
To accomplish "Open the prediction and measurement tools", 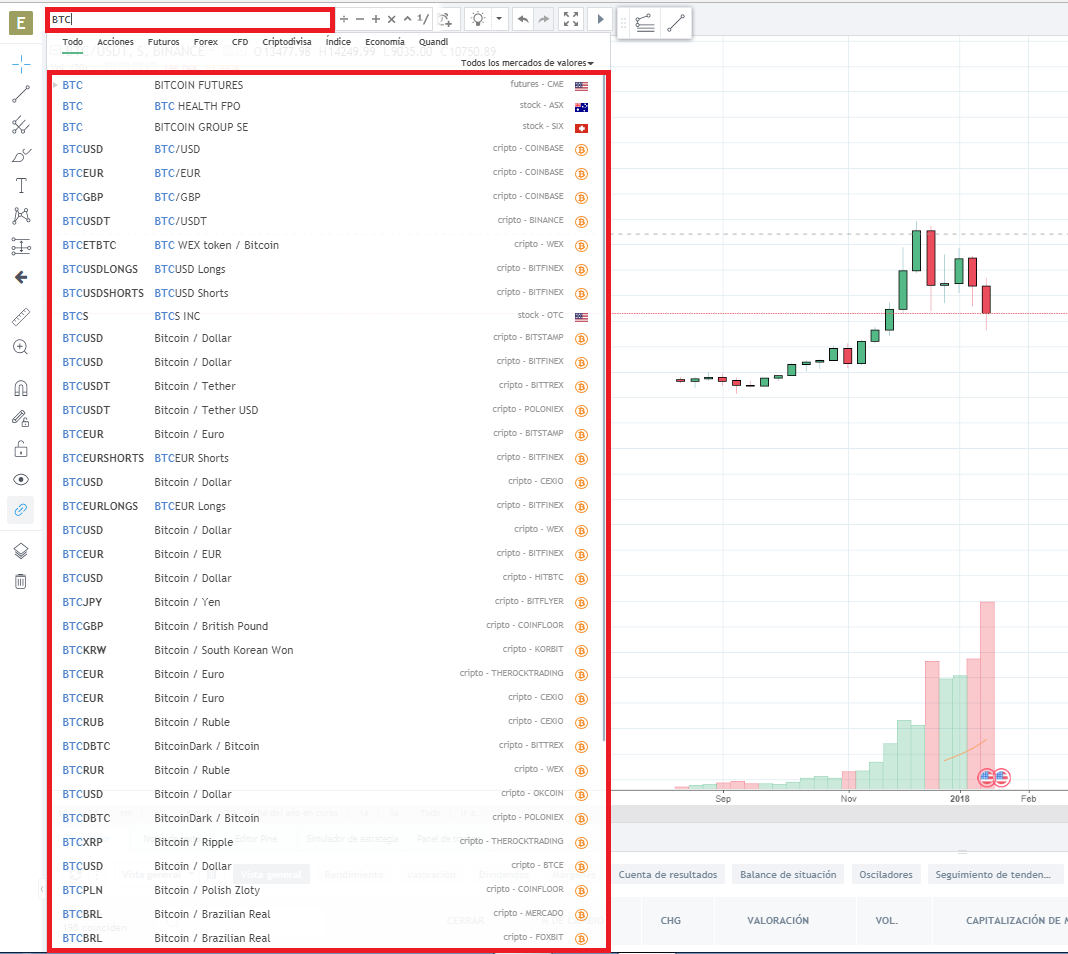I will [x=21, y=246].
